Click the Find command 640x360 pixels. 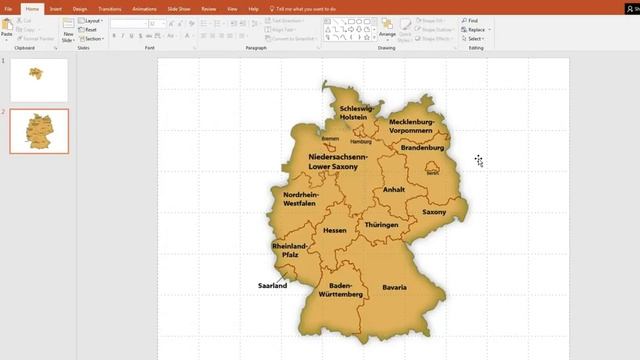470,20
